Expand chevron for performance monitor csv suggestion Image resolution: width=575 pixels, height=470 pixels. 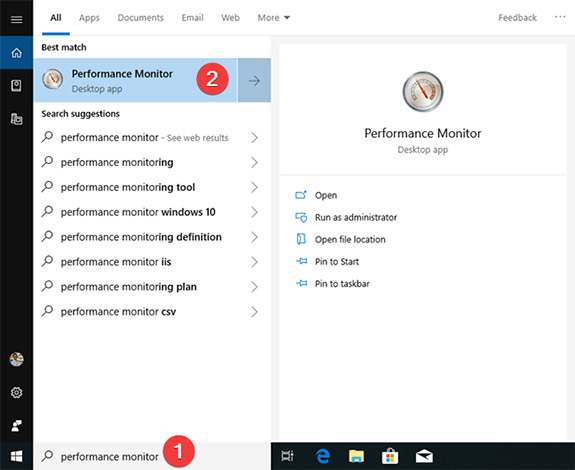click(x=254, y=312)
